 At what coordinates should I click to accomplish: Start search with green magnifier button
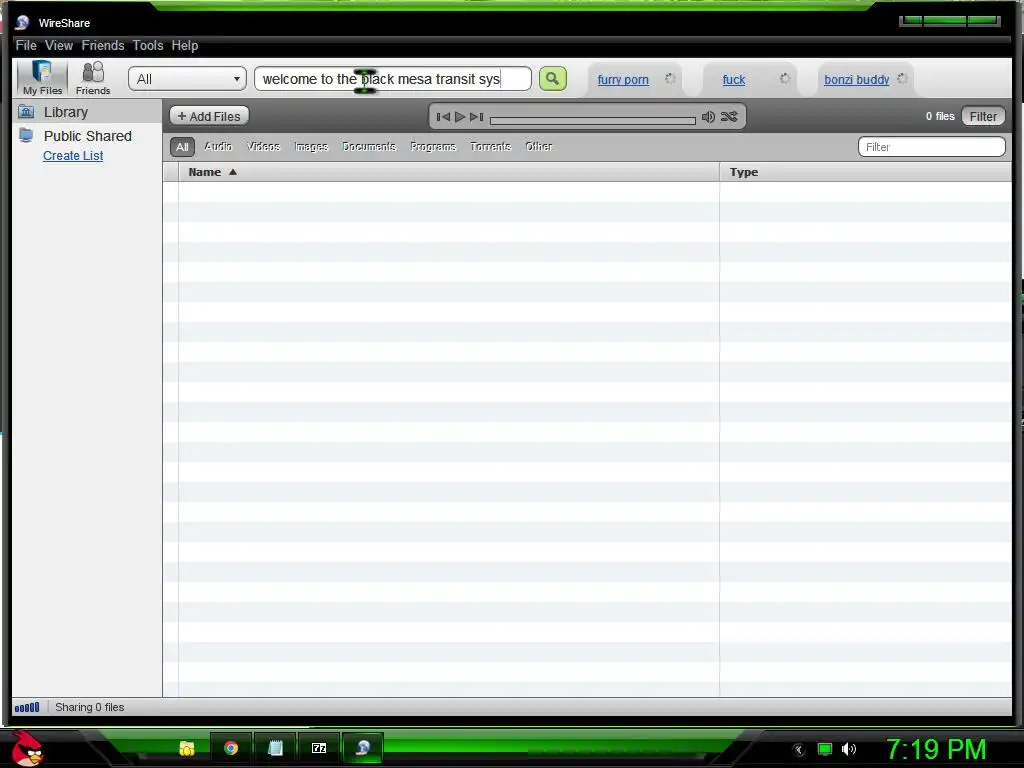coord(552,79)
